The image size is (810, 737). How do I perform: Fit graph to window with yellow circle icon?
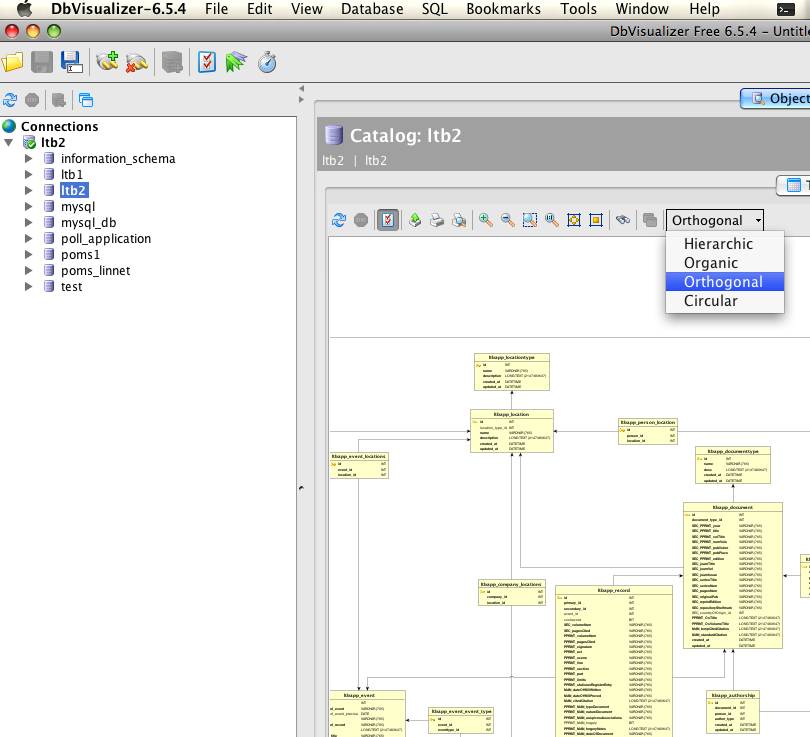coord(574,220)
